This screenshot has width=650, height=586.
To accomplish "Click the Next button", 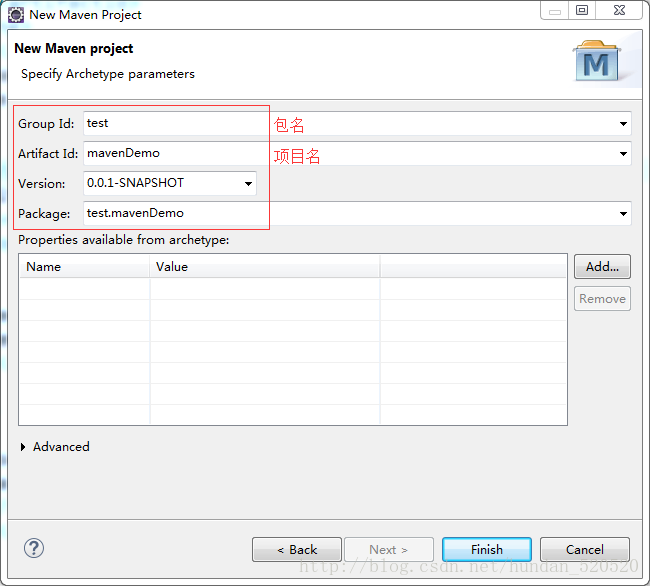I will point(389,550).
